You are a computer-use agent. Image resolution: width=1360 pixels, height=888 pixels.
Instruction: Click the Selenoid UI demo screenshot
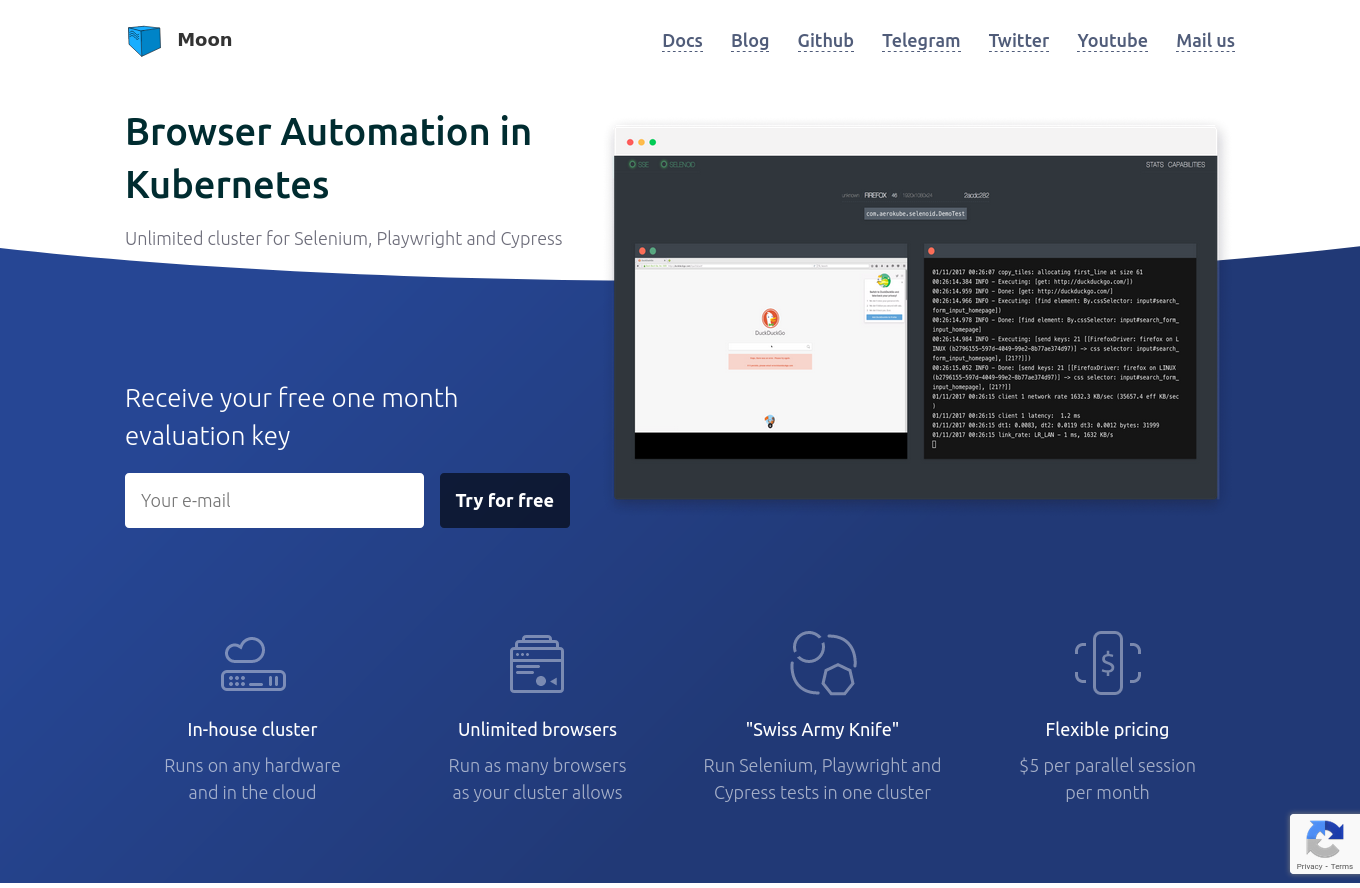[x=916, y=312]
